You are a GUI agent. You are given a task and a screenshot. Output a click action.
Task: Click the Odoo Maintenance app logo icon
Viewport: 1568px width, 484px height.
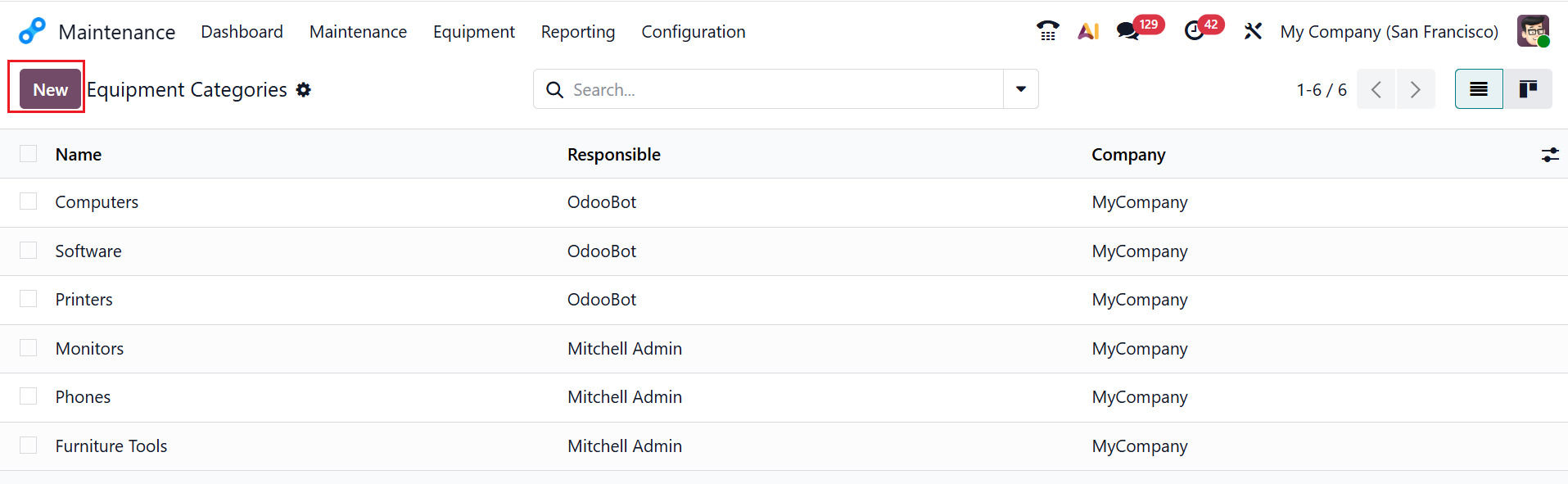click(x=32, y=31)
